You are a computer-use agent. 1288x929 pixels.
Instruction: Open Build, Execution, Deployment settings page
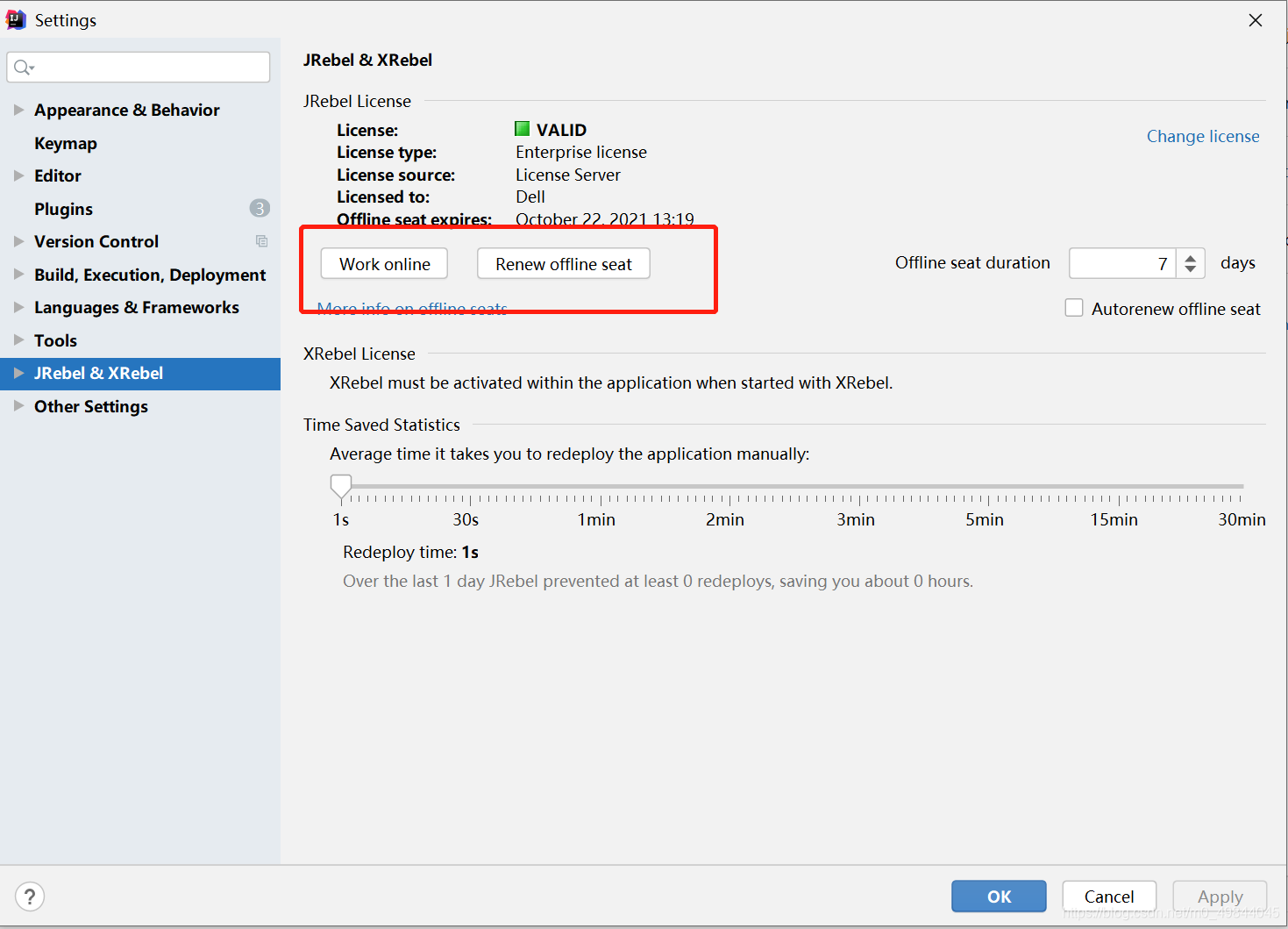(150, 275)
